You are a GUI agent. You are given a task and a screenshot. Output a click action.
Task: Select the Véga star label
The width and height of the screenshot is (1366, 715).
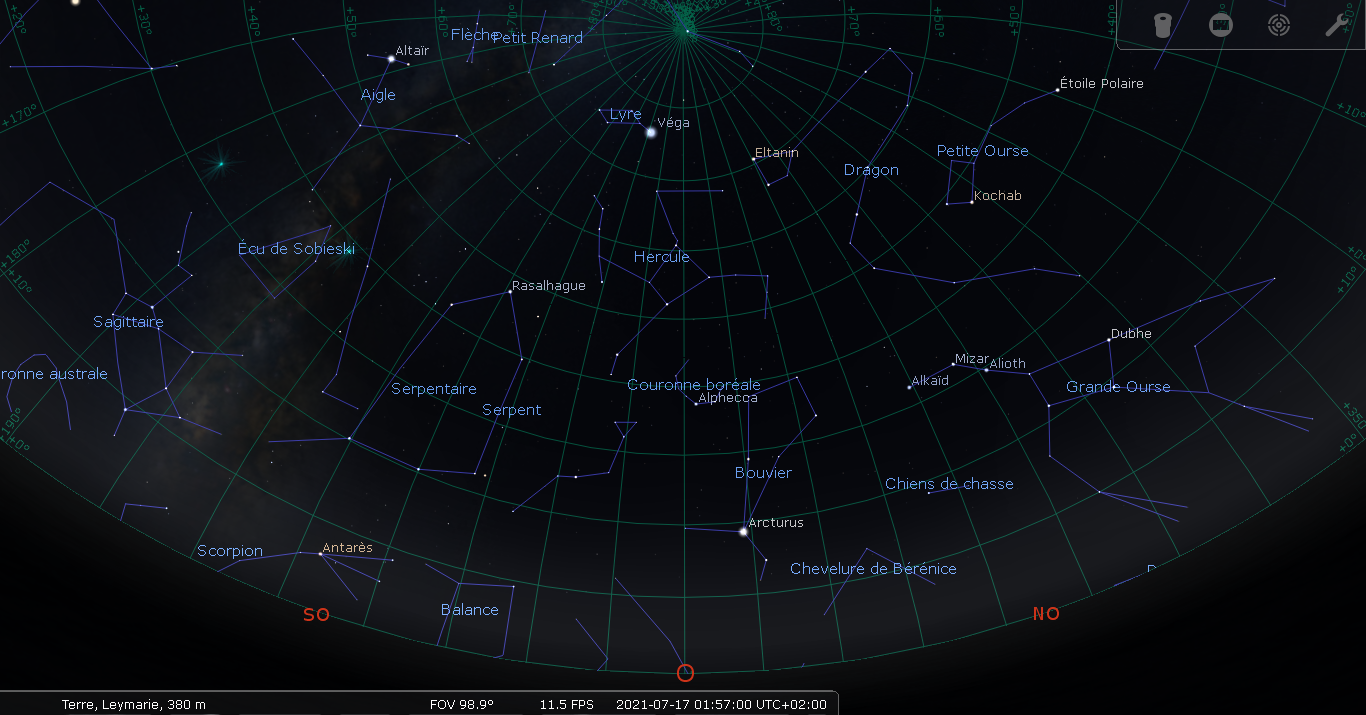coord(673,123)
